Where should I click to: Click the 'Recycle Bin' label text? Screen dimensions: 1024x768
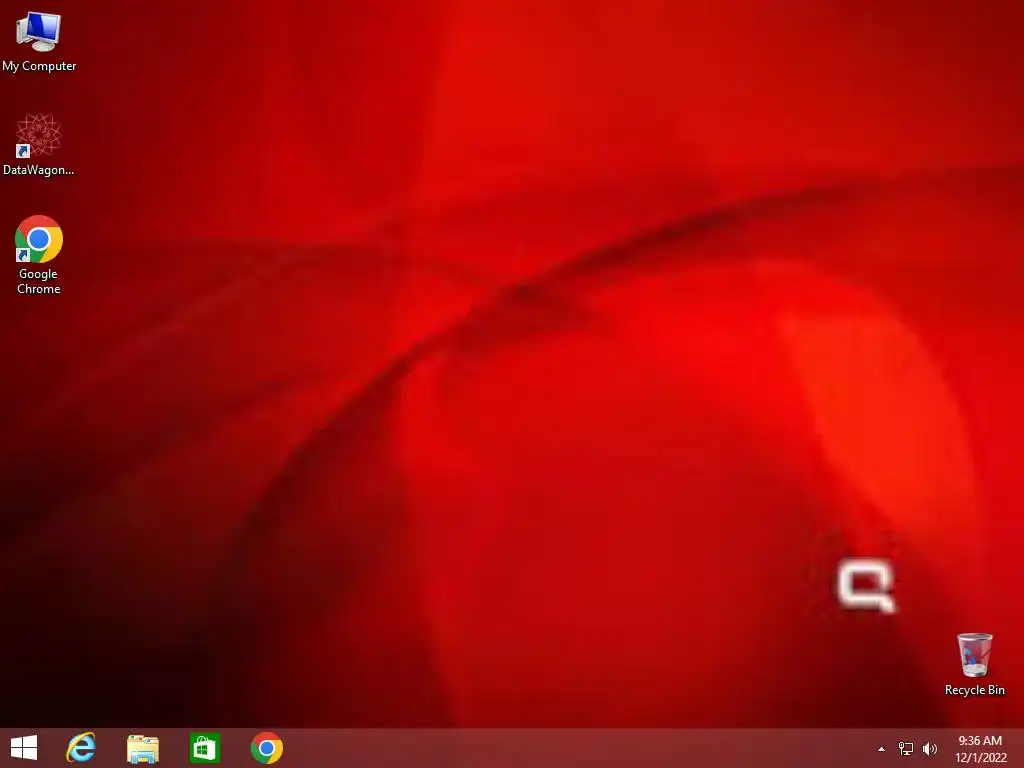[974, 690]
